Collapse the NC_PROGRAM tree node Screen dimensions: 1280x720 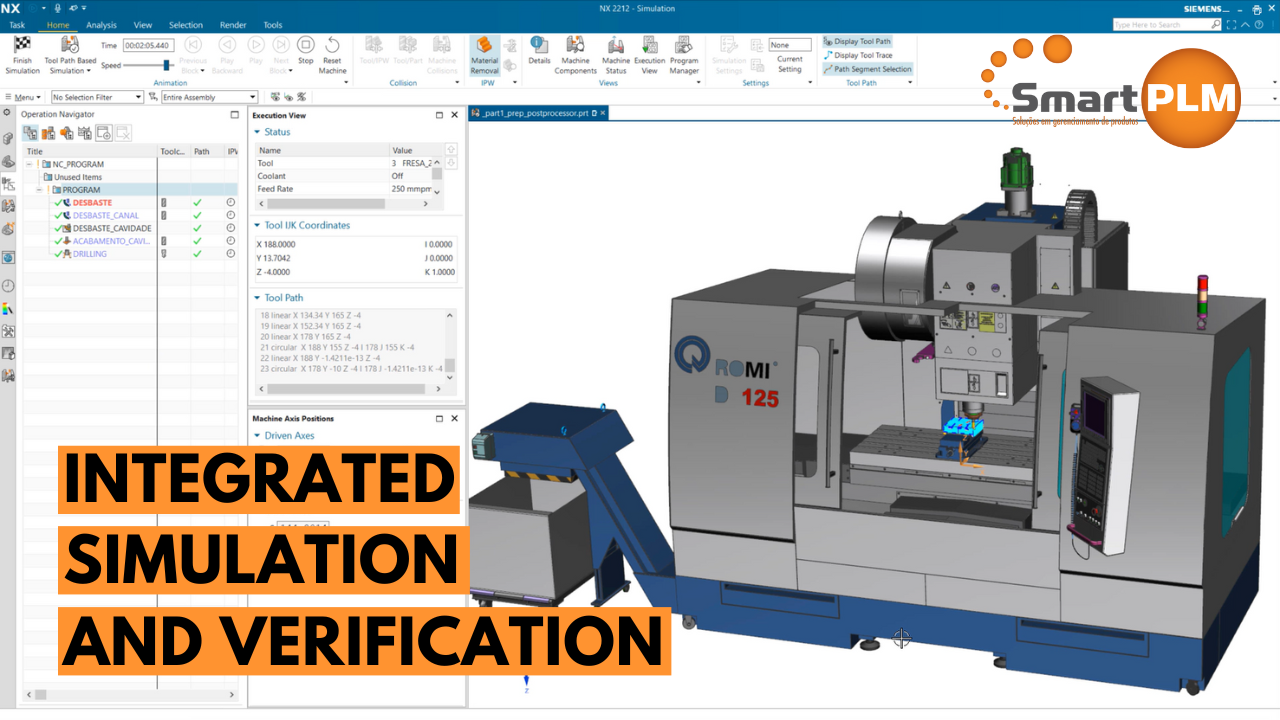click(x=29, y=164)
